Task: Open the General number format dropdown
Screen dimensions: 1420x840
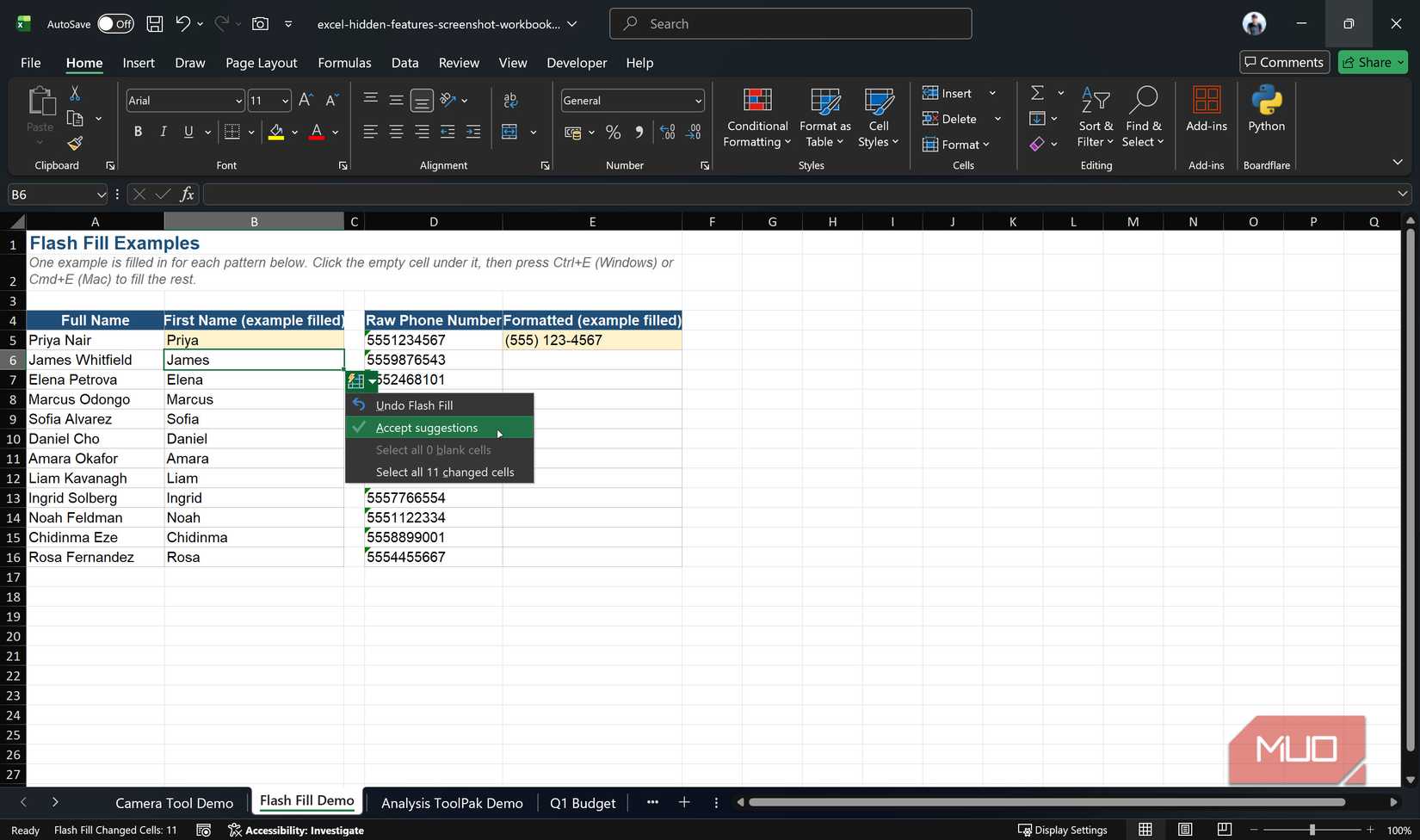Action: [698, 101]
